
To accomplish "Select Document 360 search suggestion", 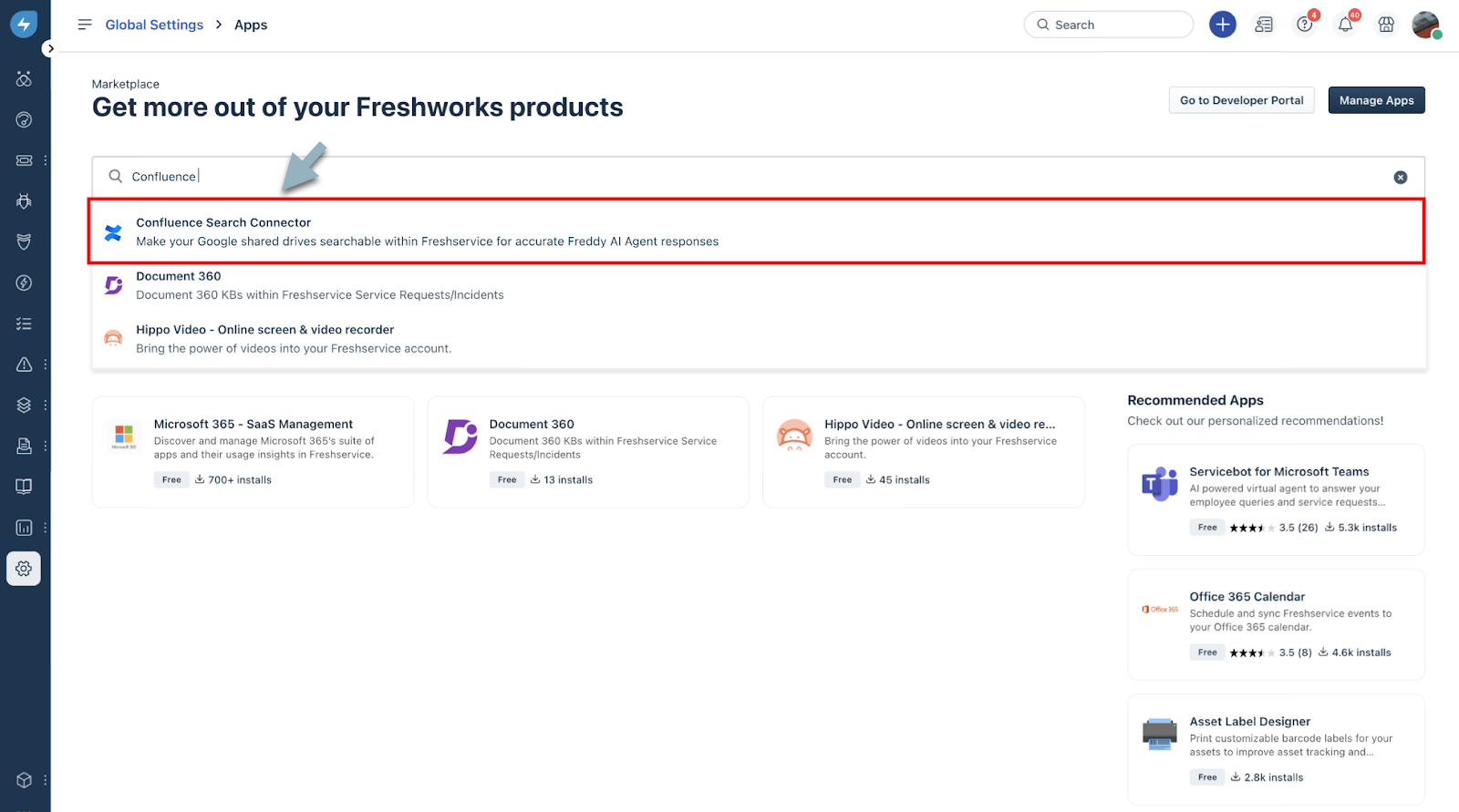I will 757,285.
